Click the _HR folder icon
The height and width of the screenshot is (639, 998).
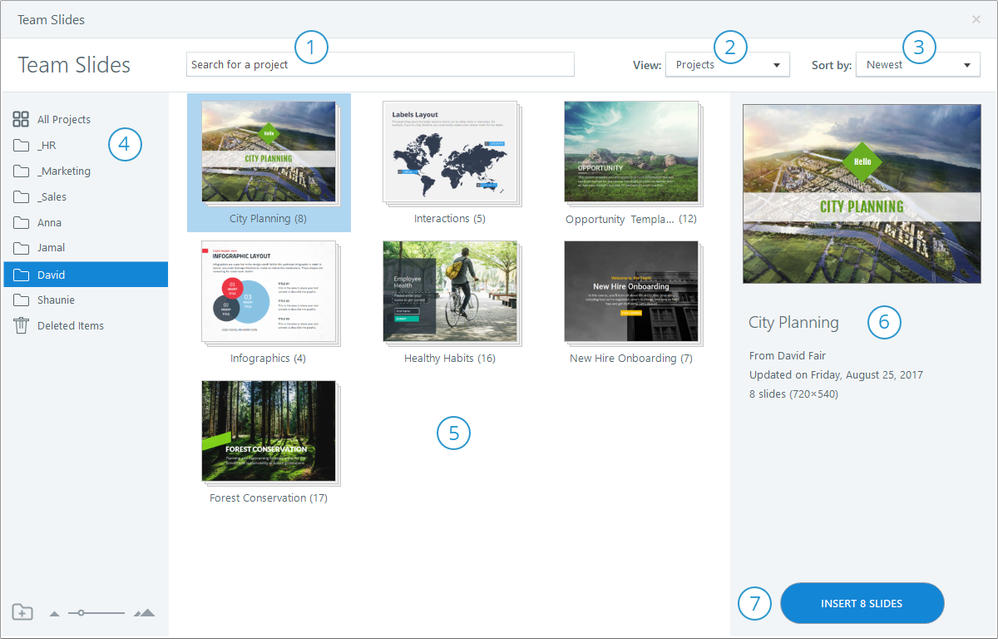(21, 145)
